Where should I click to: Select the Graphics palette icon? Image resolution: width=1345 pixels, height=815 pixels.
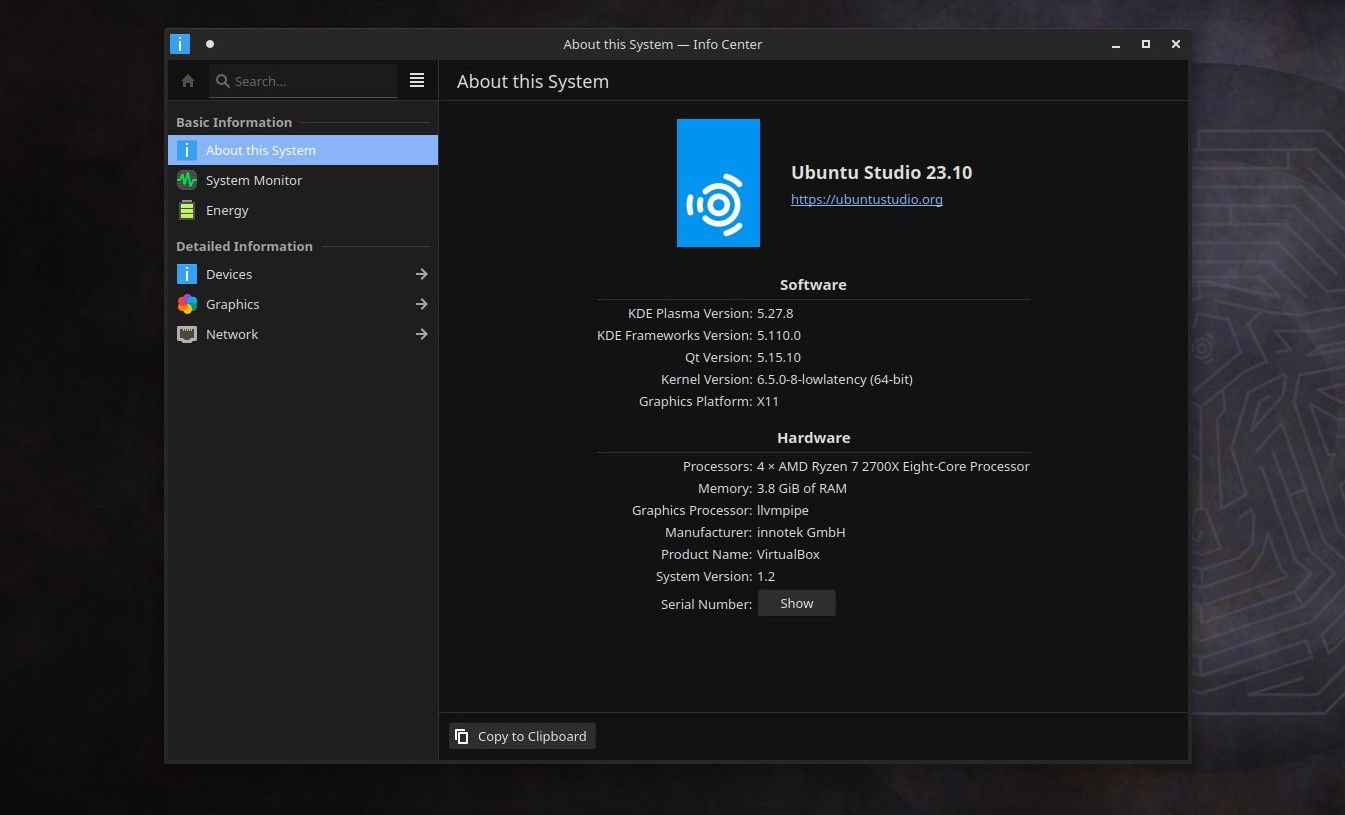(x=187, y=304)
